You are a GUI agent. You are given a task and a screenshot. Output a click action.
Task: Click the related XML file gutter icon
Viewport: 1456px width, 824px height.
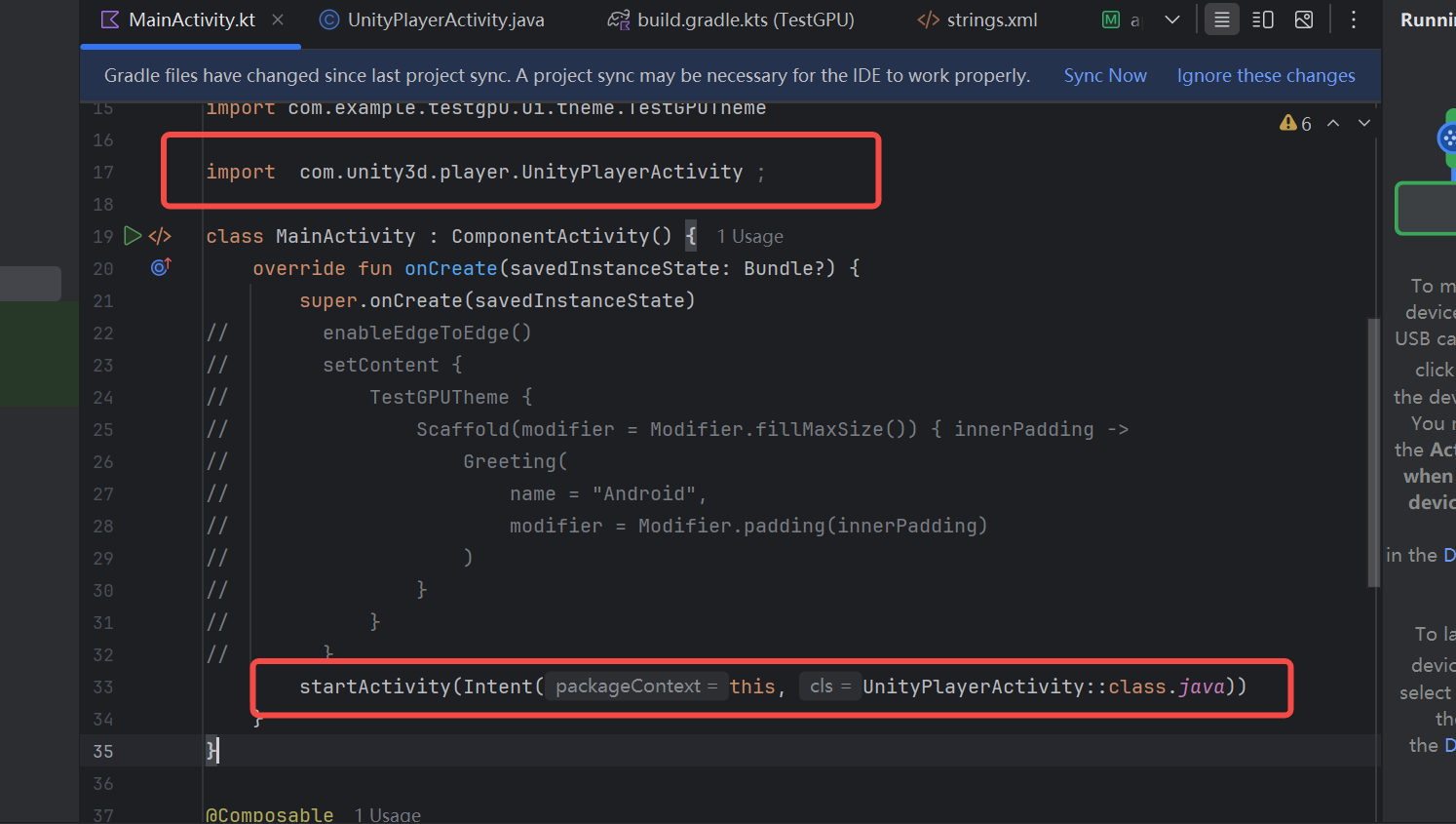click(160, 236)
